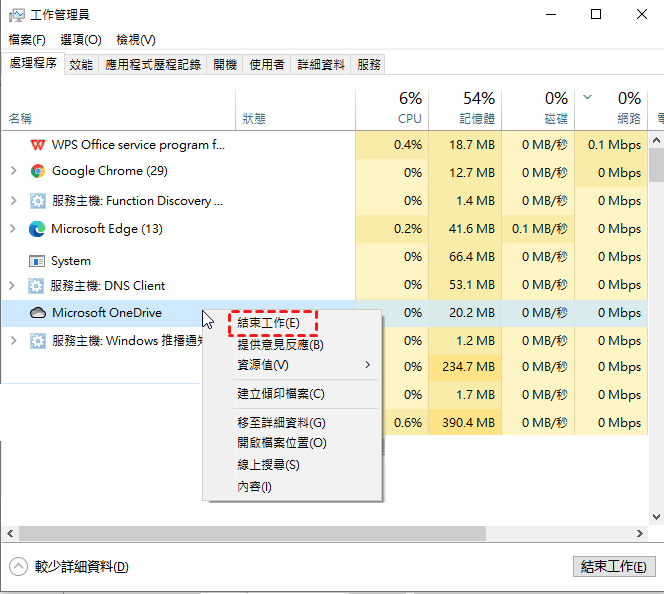Expand the Google Chrome (29) process group
664x594 pixels.
[14, 171]
